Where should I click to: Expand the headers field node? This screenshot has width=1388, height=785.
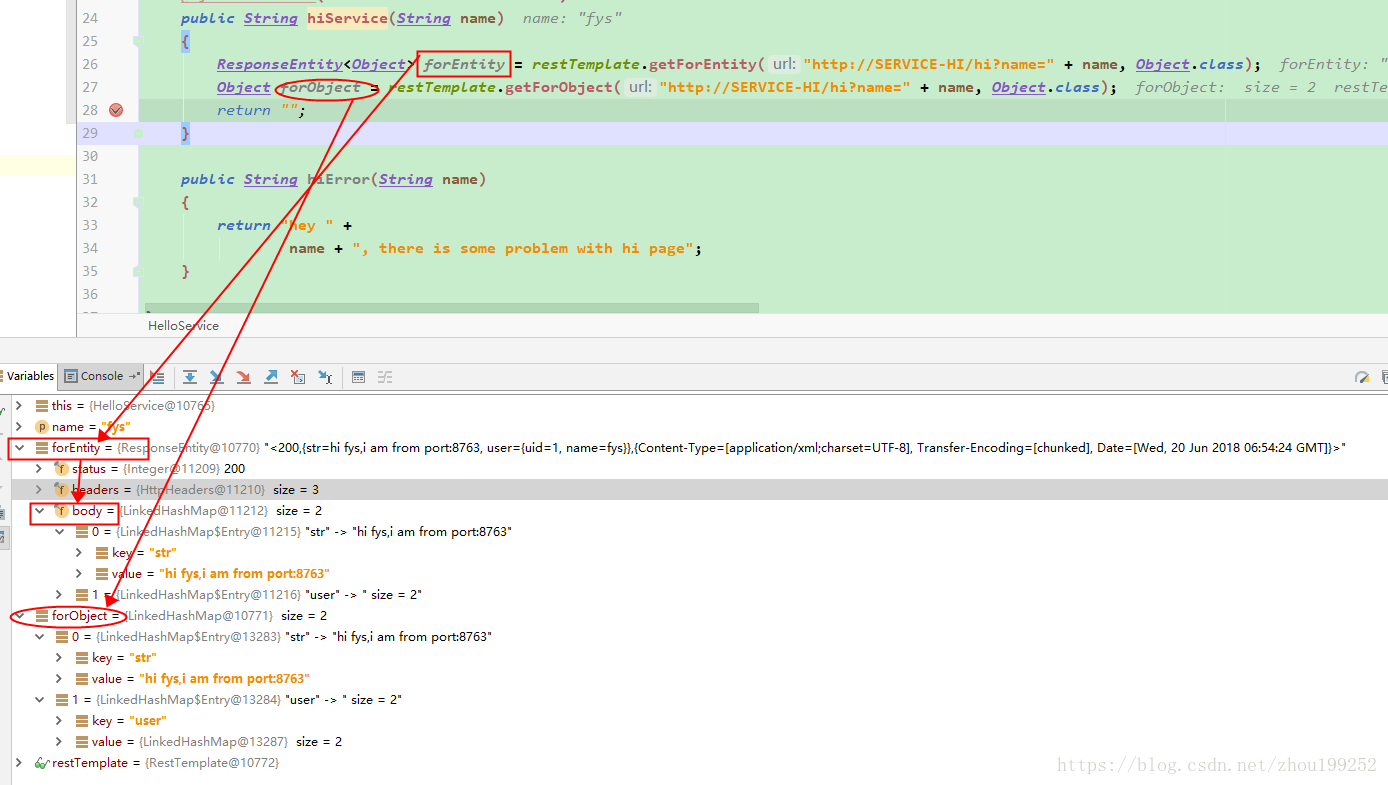(x=39, y=490)
